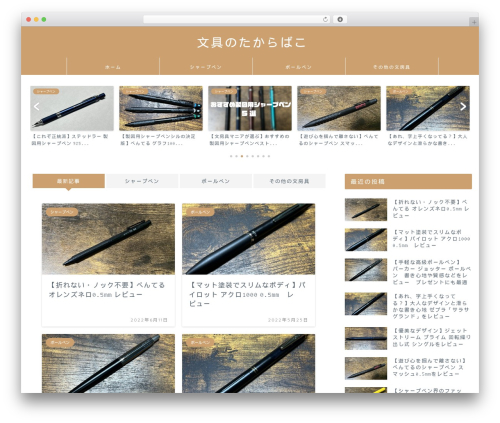Jump to the first carousel pagination dot
Viewport: 500px width, 423px height.
(x=231, y=156)
